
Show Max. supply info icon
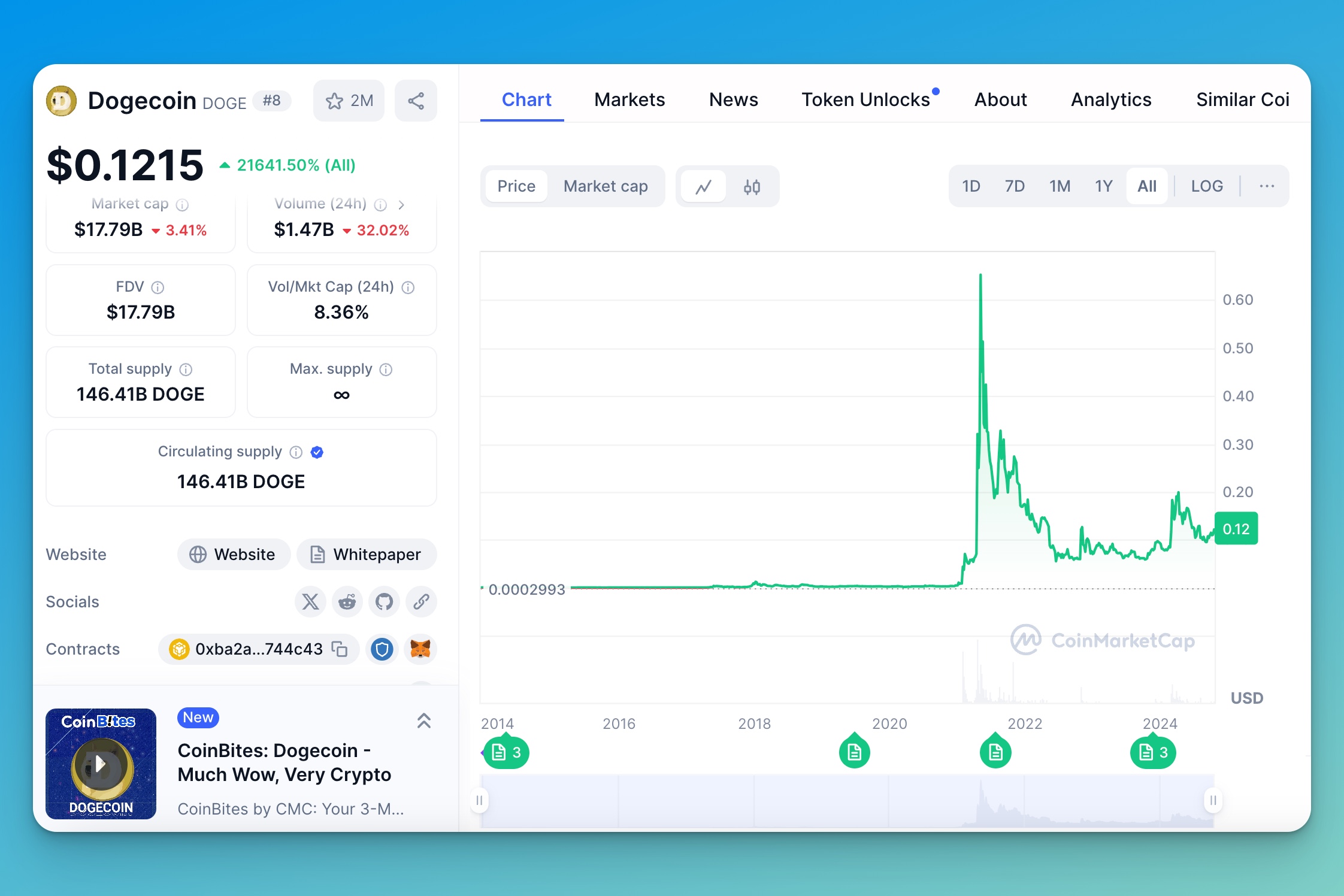coord(386,370)
